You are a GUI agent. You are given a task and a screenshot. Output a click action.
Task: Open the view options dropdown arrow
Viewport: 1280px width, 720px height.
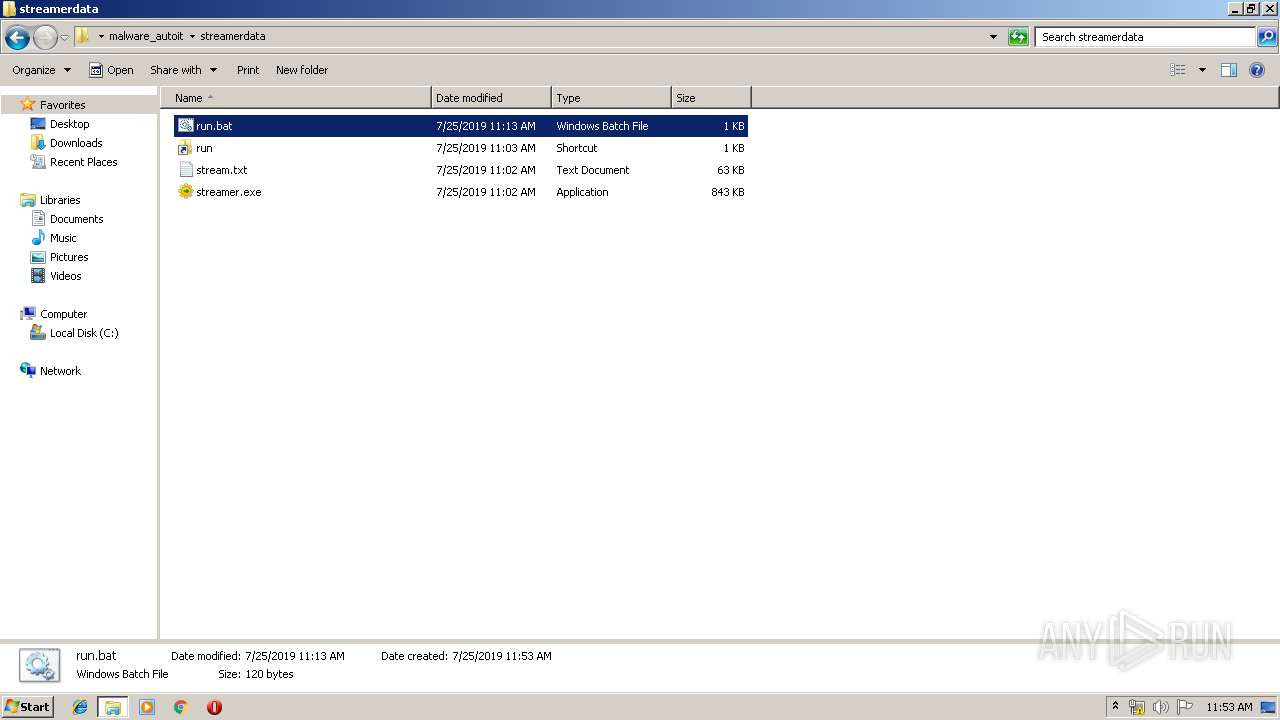click(x=1202, y=70)
